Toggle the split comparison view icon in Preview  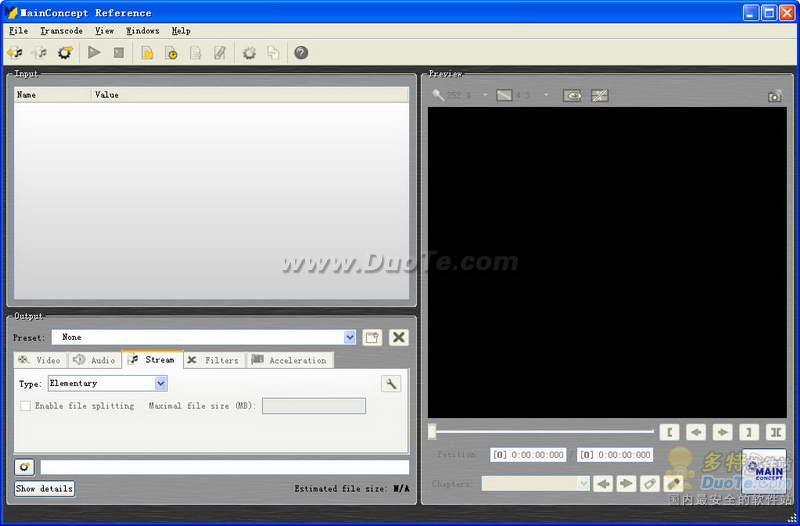(599, 95)
